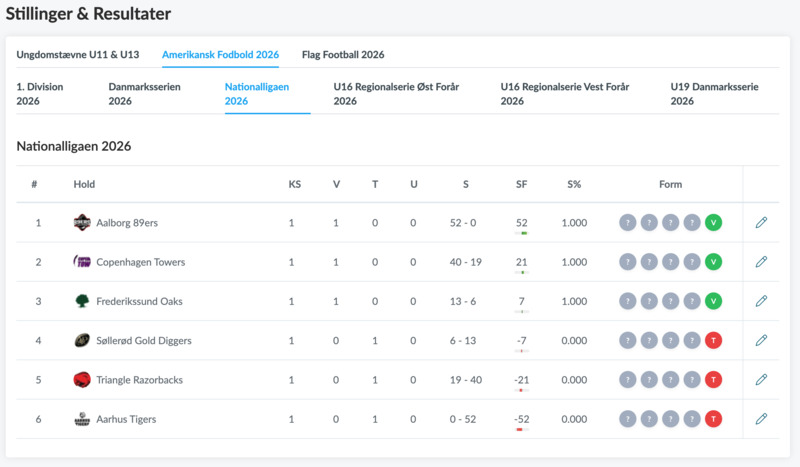
Task: Click edit pencil for Copenhagen Towers row
Action: click(761, 262)
